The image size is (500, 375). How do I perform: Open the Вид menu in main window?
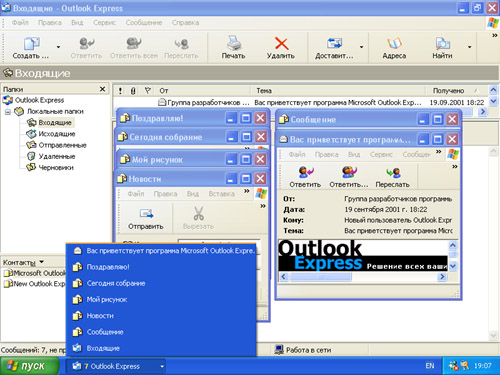coord(77,23)
